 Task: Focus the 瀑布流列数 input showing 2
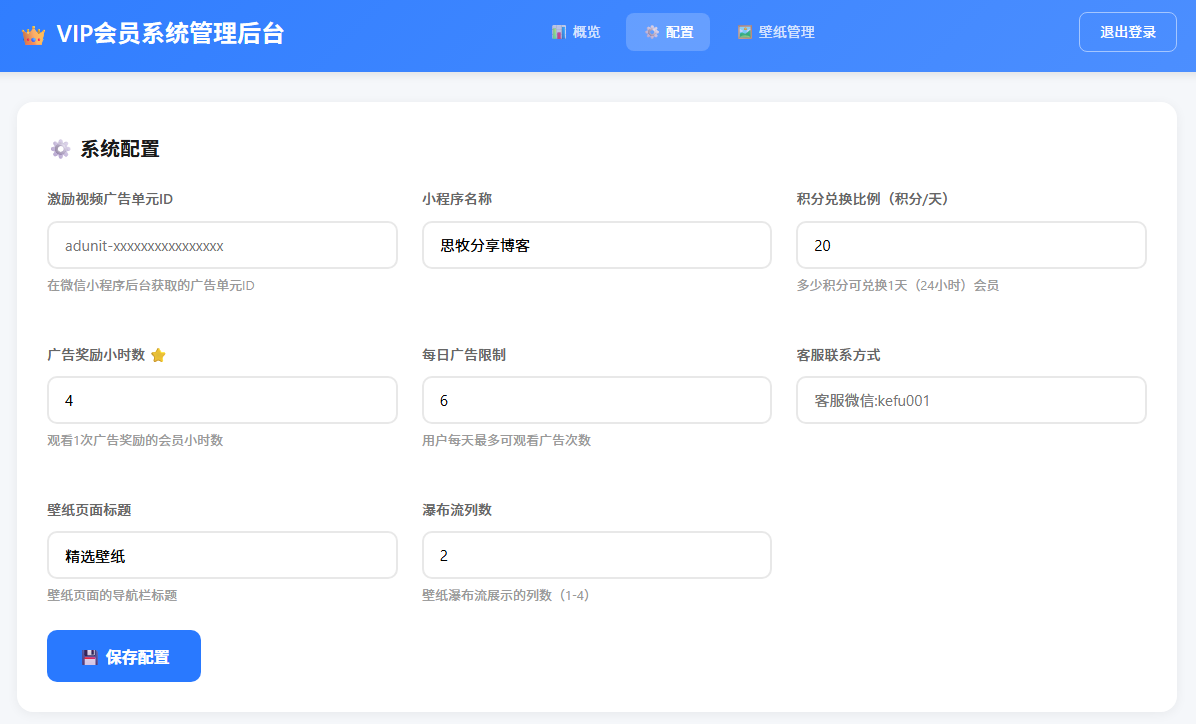(596, 555)
